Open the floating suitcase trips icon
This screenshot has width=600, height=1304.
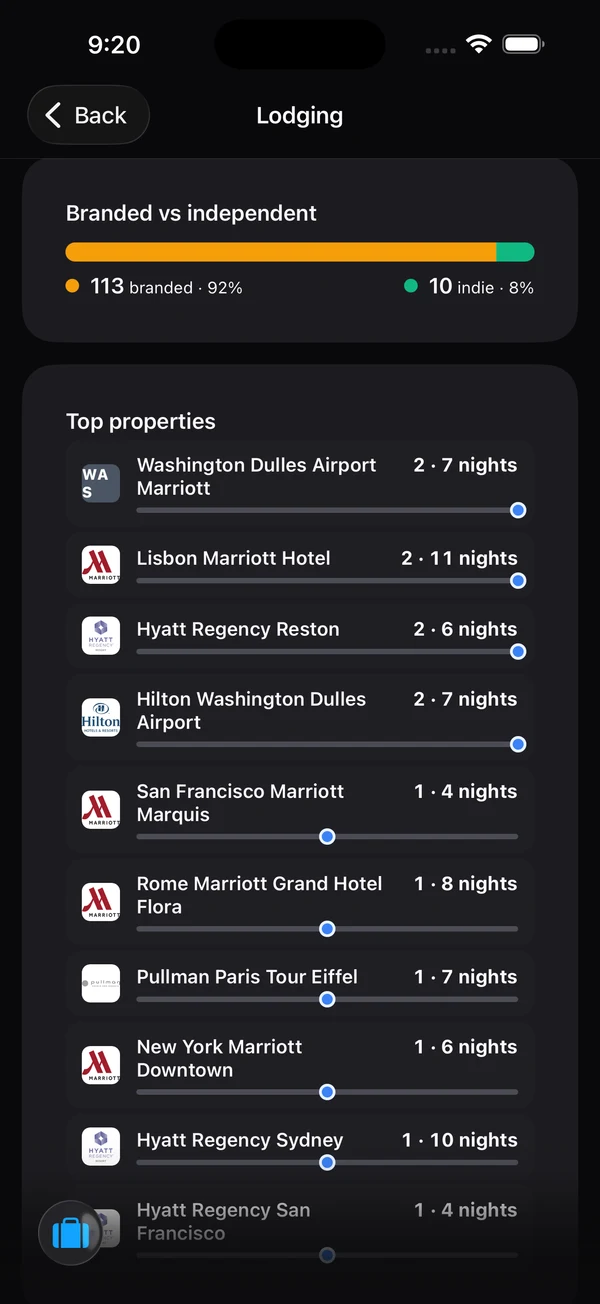pyautogui.click(x=70, y=1233)
